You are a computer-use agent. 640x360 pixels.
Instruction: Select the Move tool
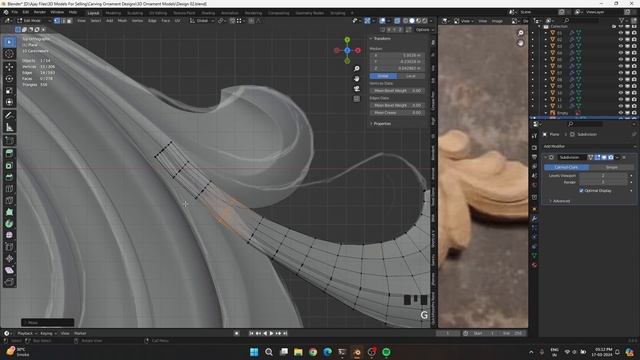click(9, 67)
